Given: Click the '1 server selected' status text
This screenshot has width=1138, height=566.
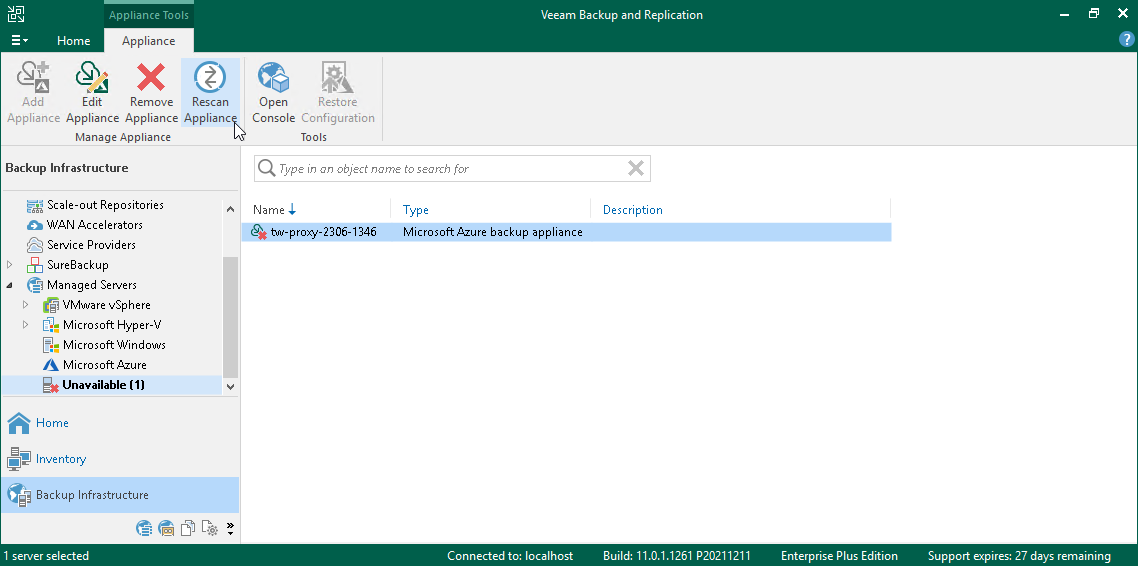Looking at the screenshot, I should coord(46,556).
